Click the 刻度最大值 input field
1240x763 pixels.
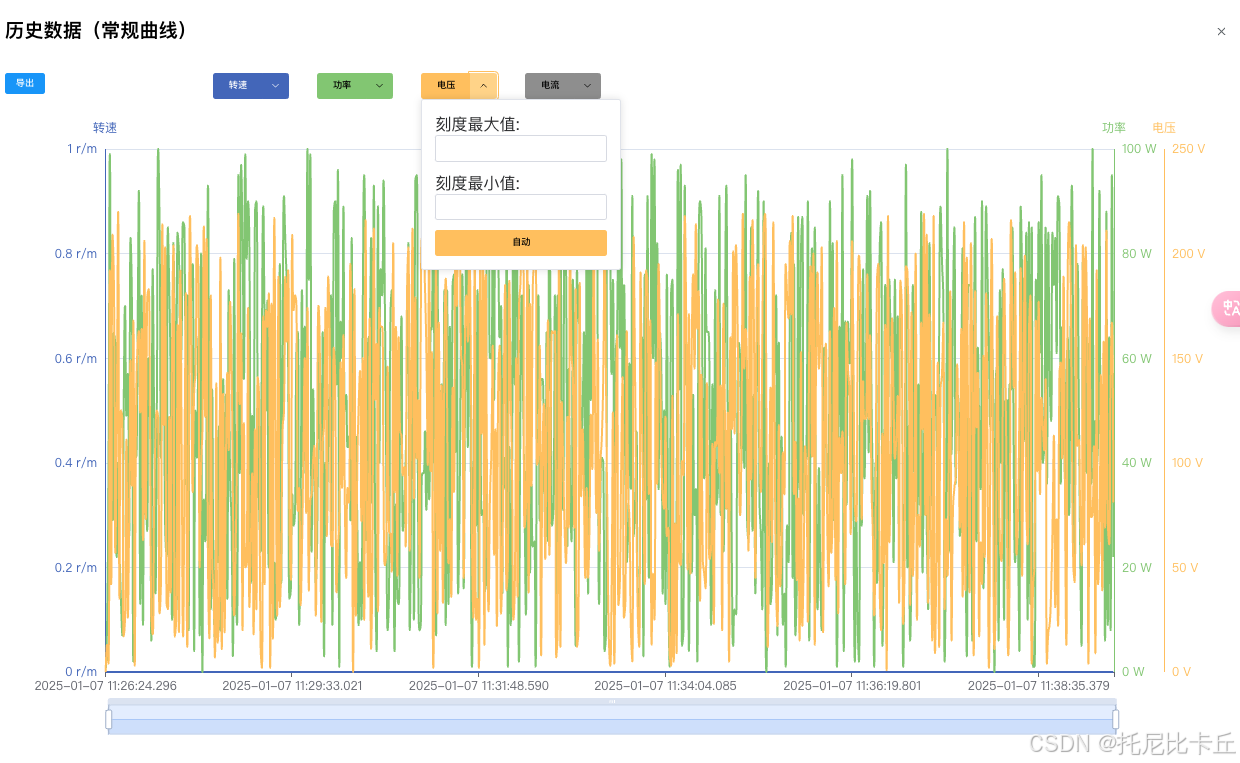tap(520, 148)
